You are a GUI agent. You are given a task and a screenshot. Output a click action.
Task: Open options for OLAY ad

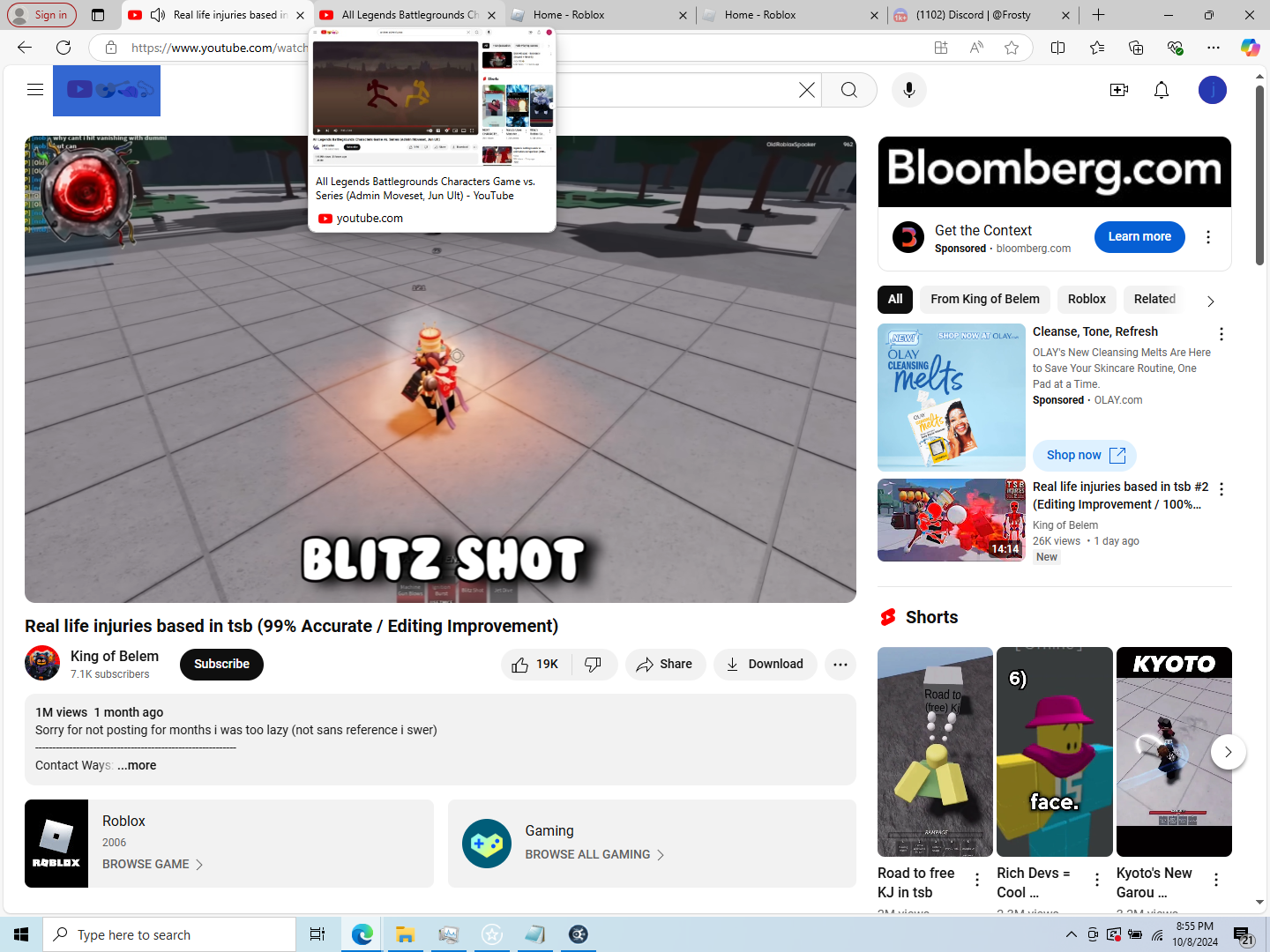1221,334
